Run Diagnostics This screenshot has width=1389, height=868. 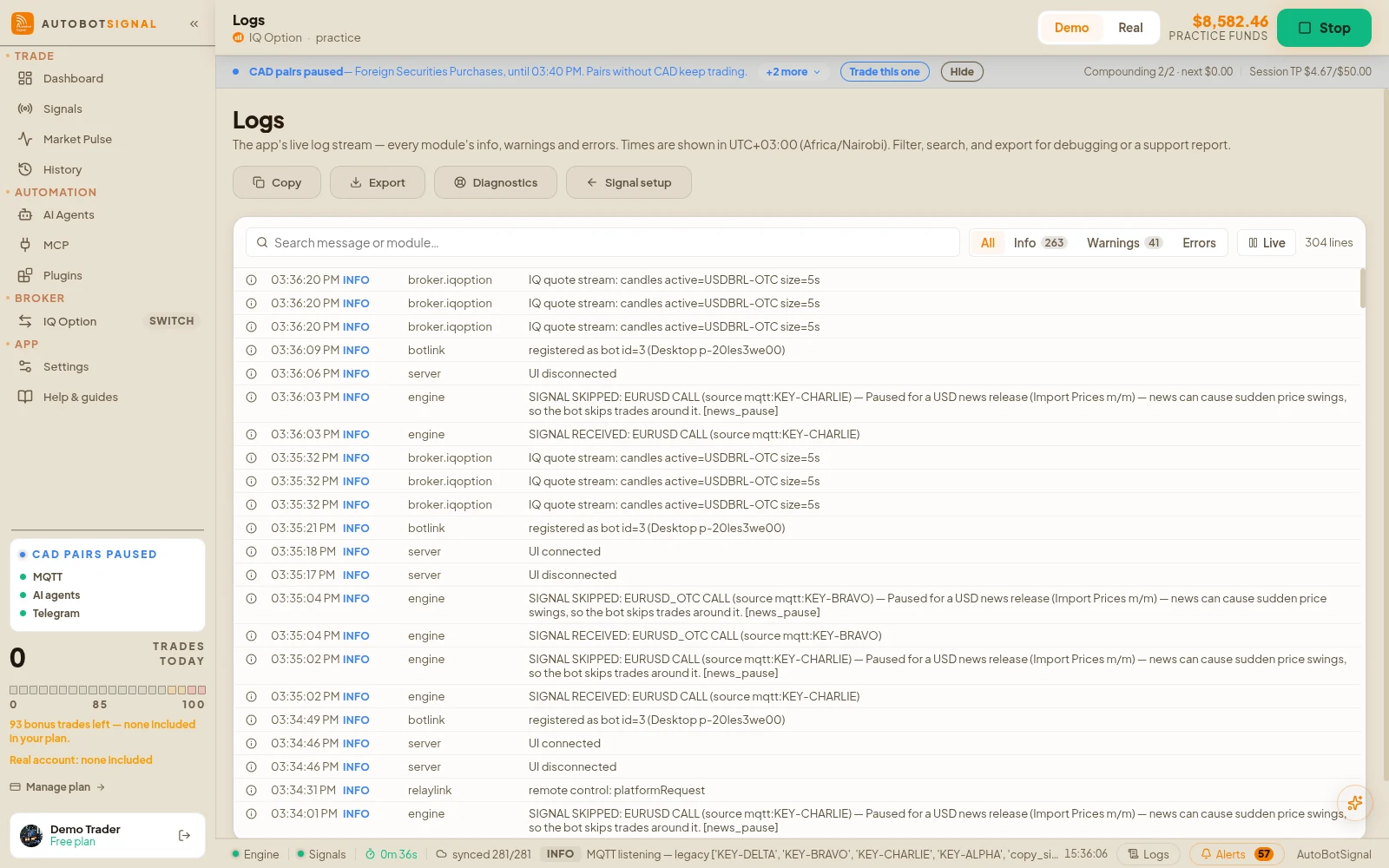coord(496,182)
